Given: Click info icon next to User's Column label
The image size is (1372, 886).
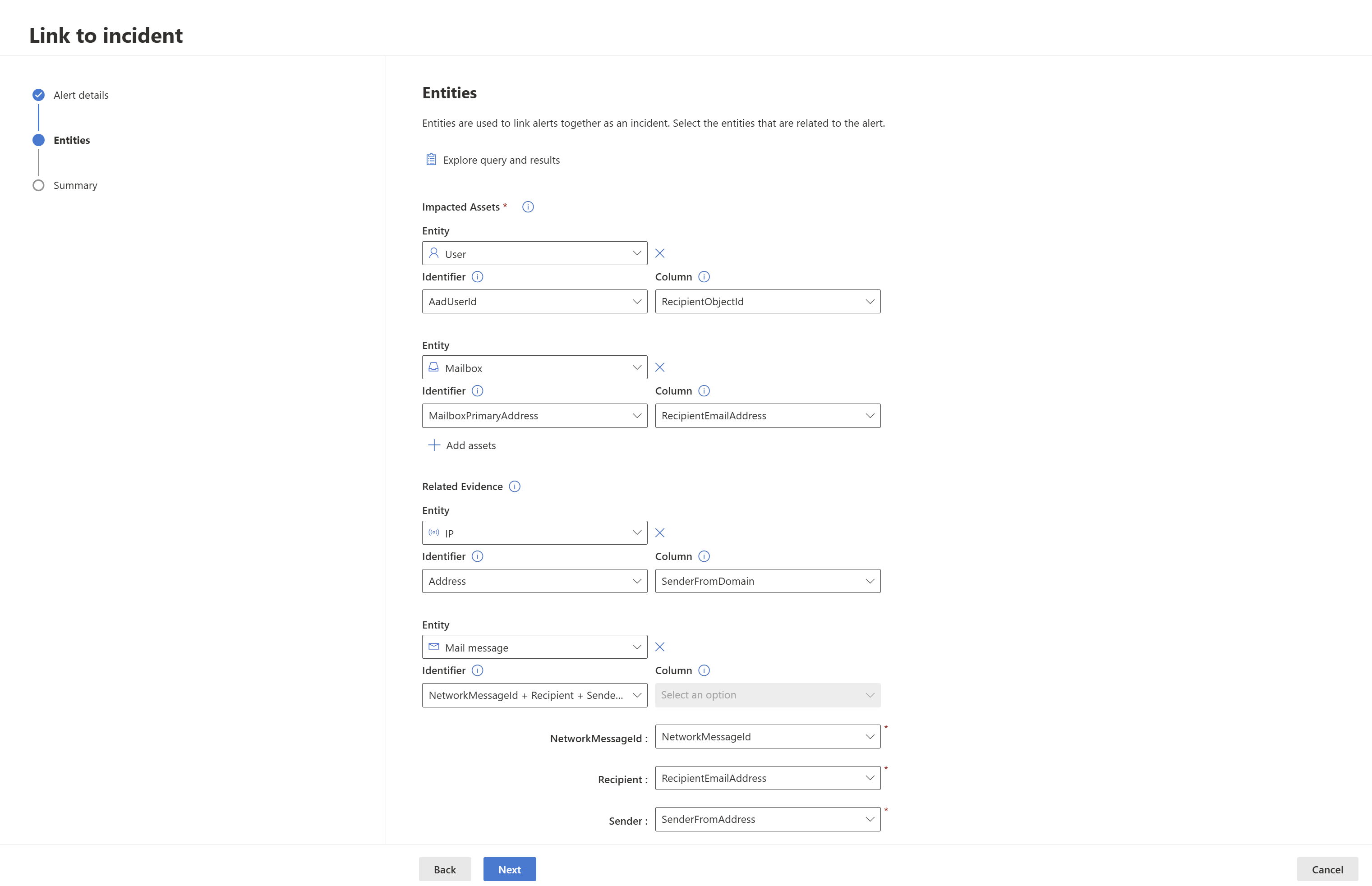Looking at the screenshot, I should 704,277.
